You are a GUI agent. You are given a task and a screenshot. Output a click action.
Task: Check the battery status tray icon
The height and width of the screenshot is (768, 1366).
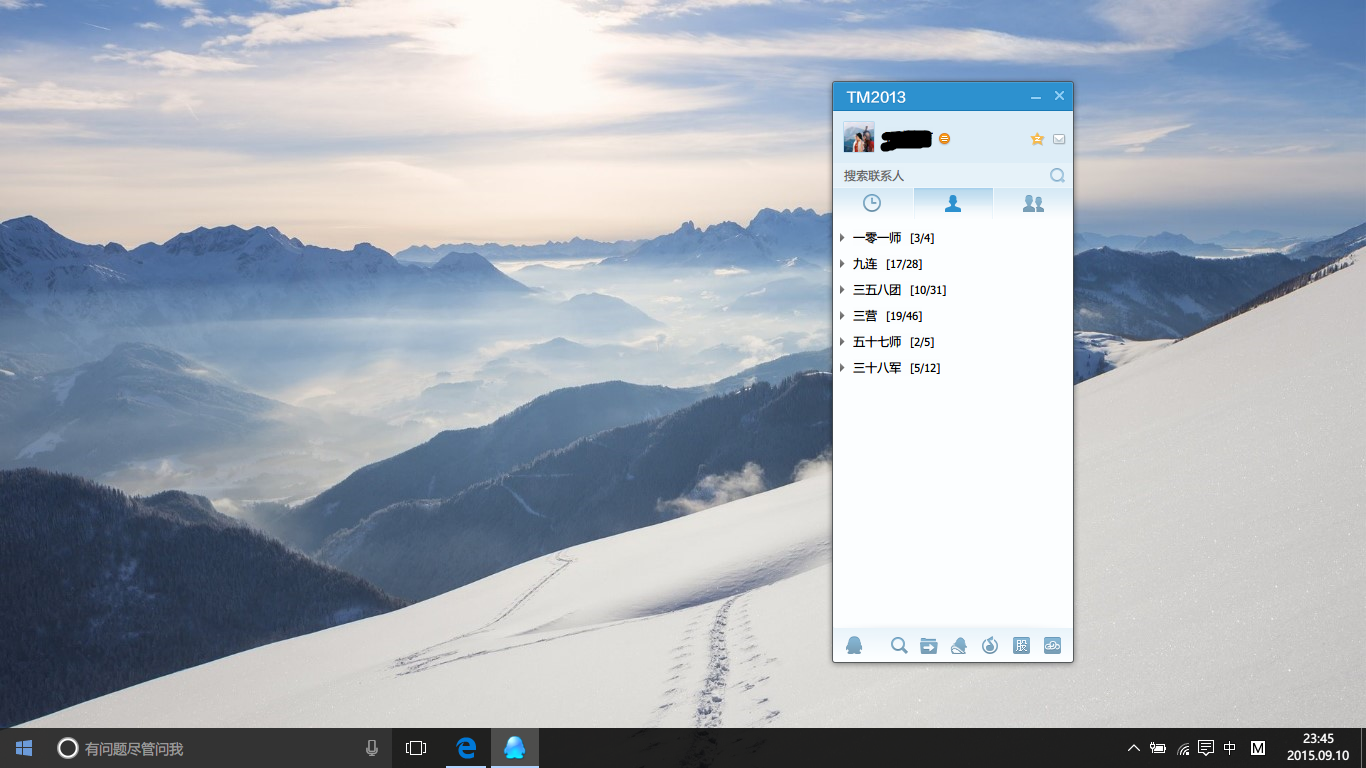1158,748
